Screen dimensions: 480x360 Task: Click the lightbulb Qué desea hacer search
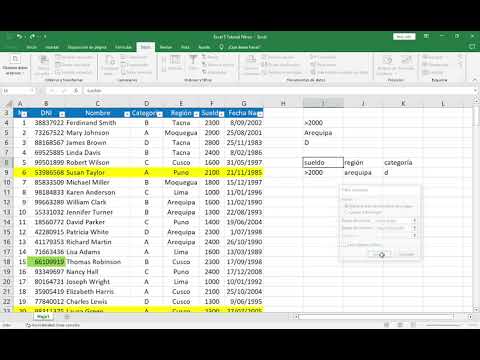click(241, 47)
